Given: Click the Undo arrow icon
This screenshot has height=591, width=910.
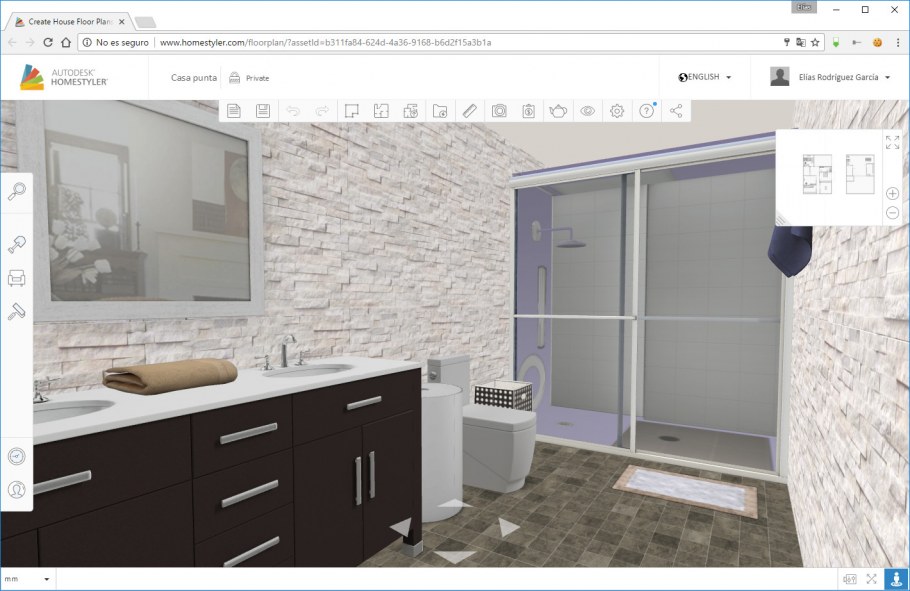Looking at the screenshot, I should click(x=291, y=110).
